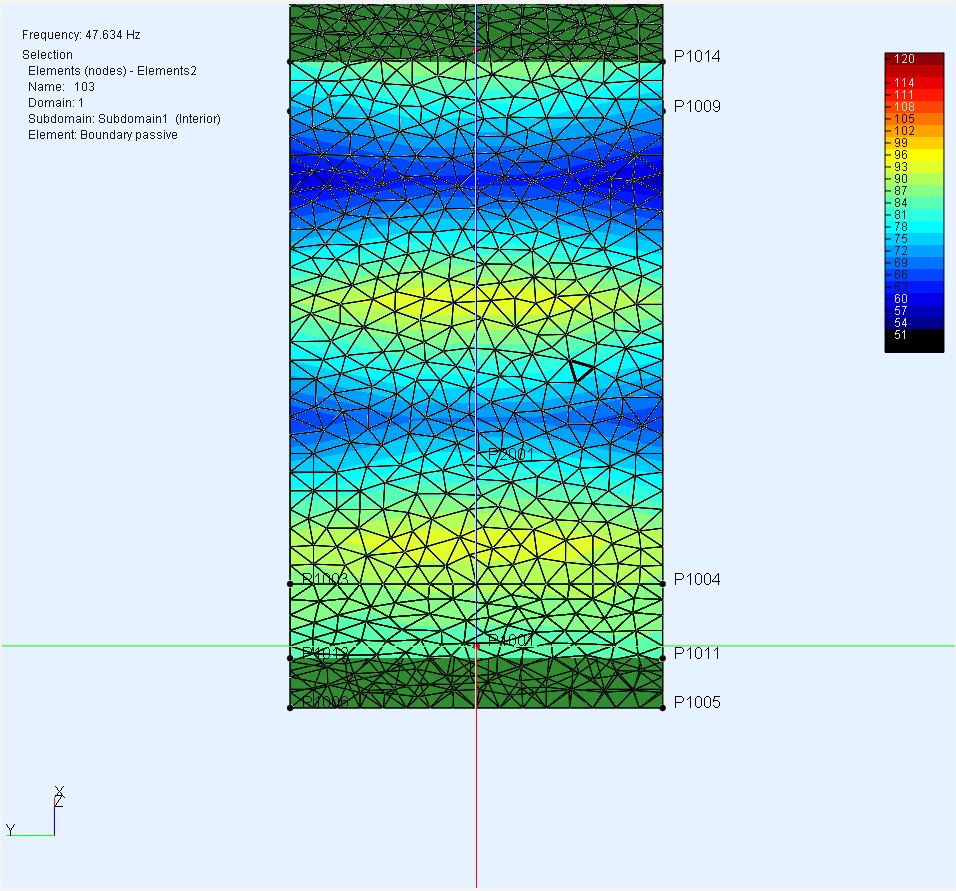Image resolution: width=956 pixels, height=891 pixels.
Task: Click point label P1005
Action: click(x=696, y=703)
